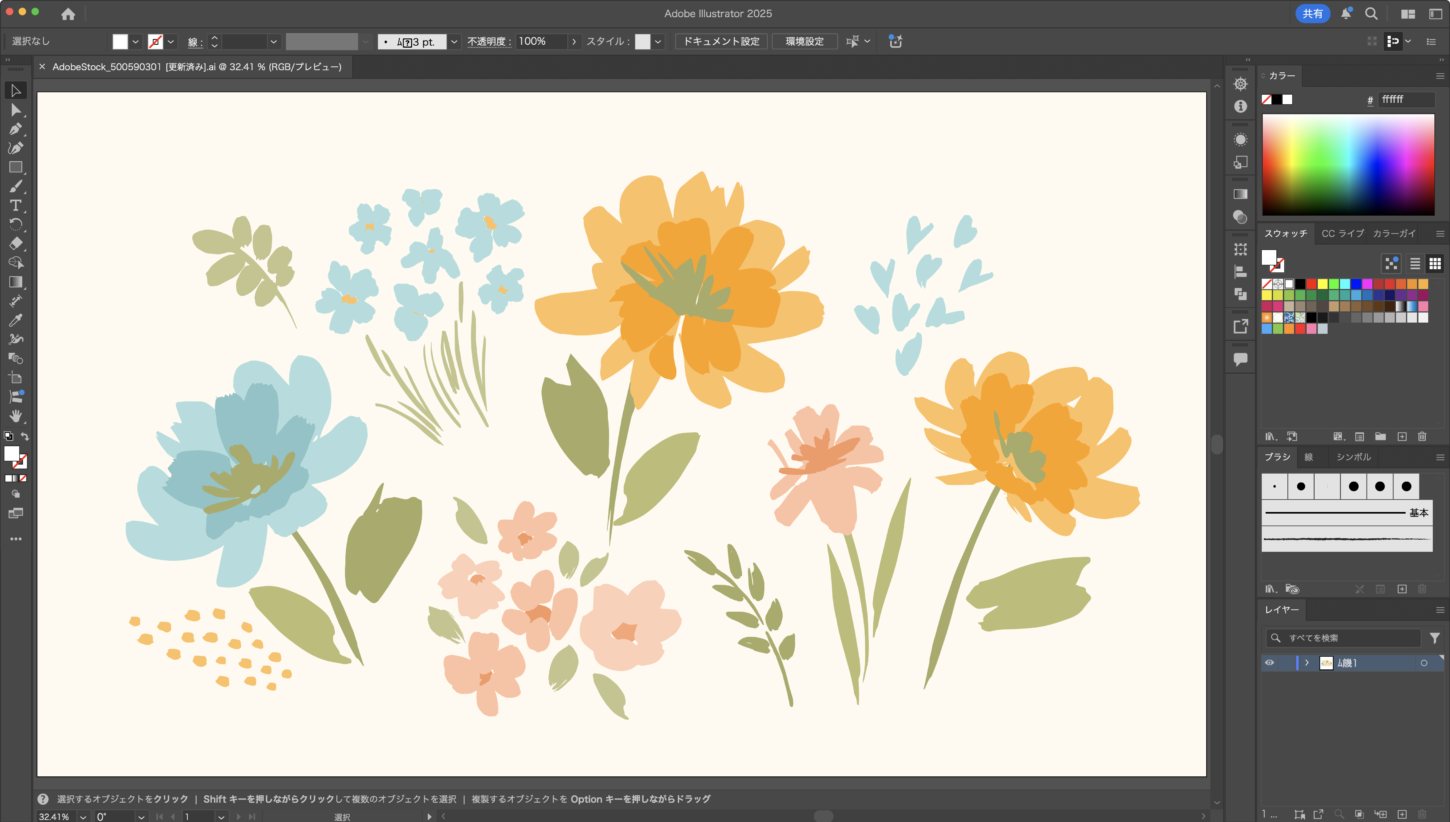This screenshot has height=822, width=1450.
Task: Choose the Rectangle tool
Action: coord(16,168)
